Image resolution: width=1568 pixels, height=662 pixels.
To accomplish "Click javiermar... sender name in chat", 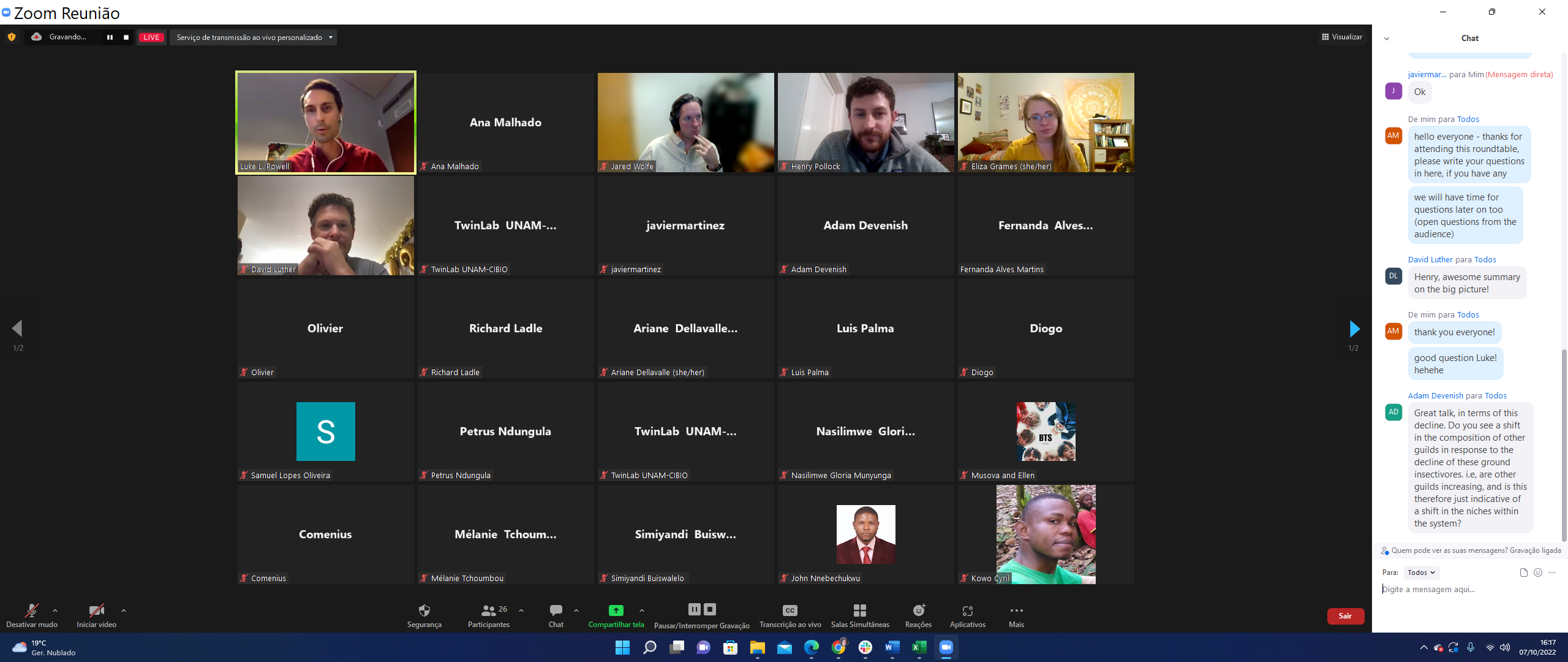I will 1427,75.
